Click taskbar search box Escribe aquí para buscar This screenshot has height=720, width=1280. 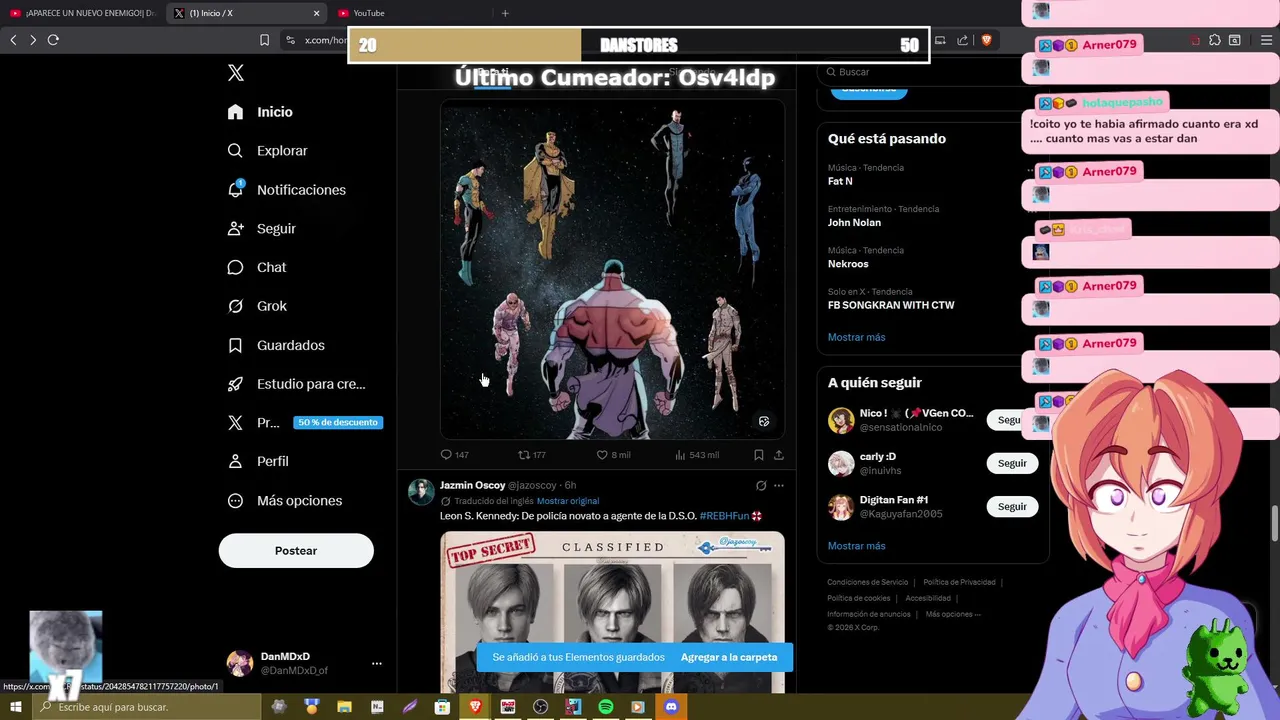(146, 707)
